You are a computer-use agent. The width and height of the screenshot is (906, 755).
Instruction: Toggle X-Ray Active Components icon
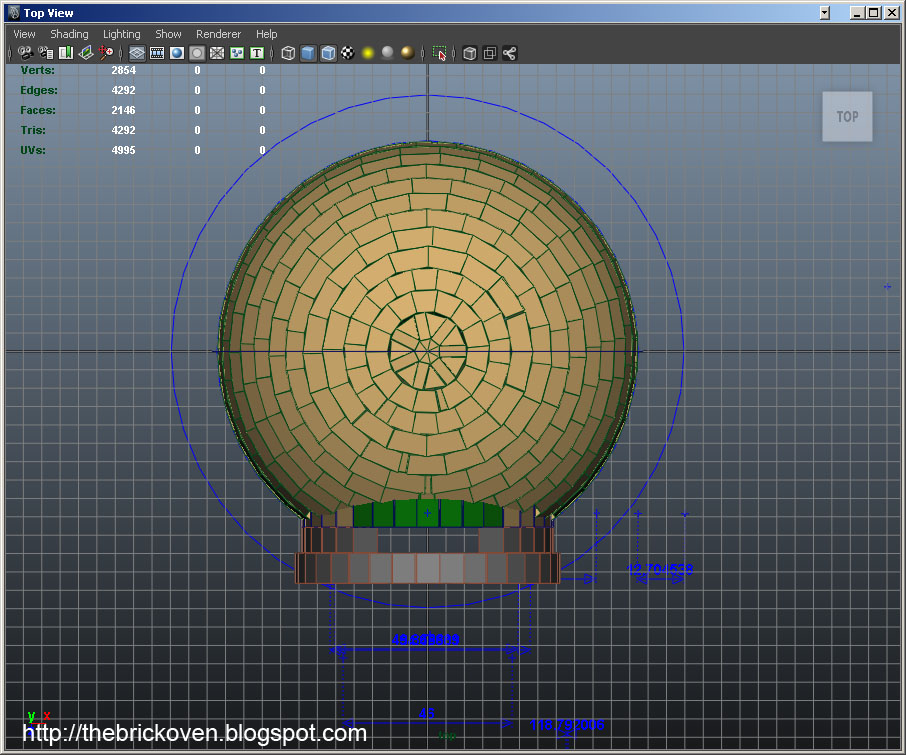[x=489, y=53]
